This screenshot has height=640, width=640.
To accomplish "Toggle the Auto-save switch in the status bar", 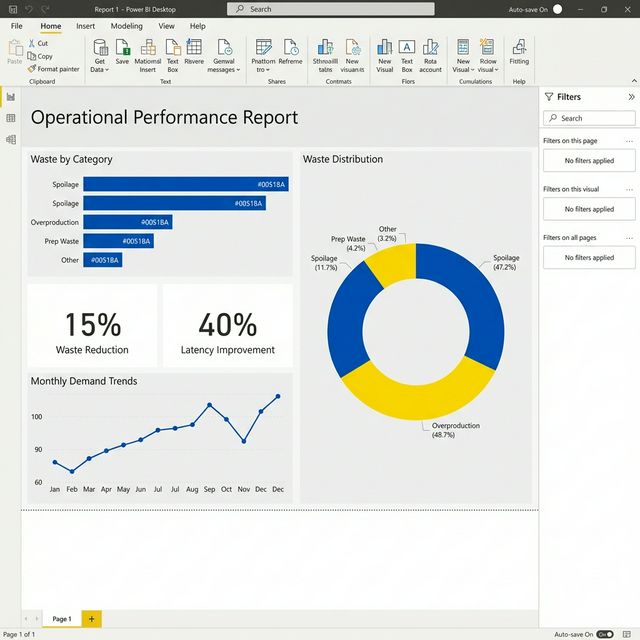I will 605,634.
